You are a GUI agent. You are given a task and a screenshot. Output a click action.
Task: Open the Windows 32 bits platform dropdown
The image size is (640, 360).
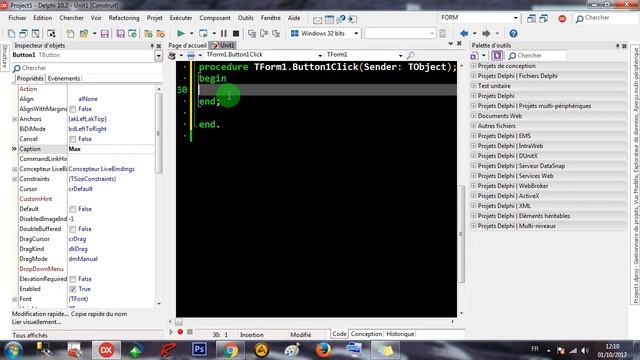pos(356,33)
